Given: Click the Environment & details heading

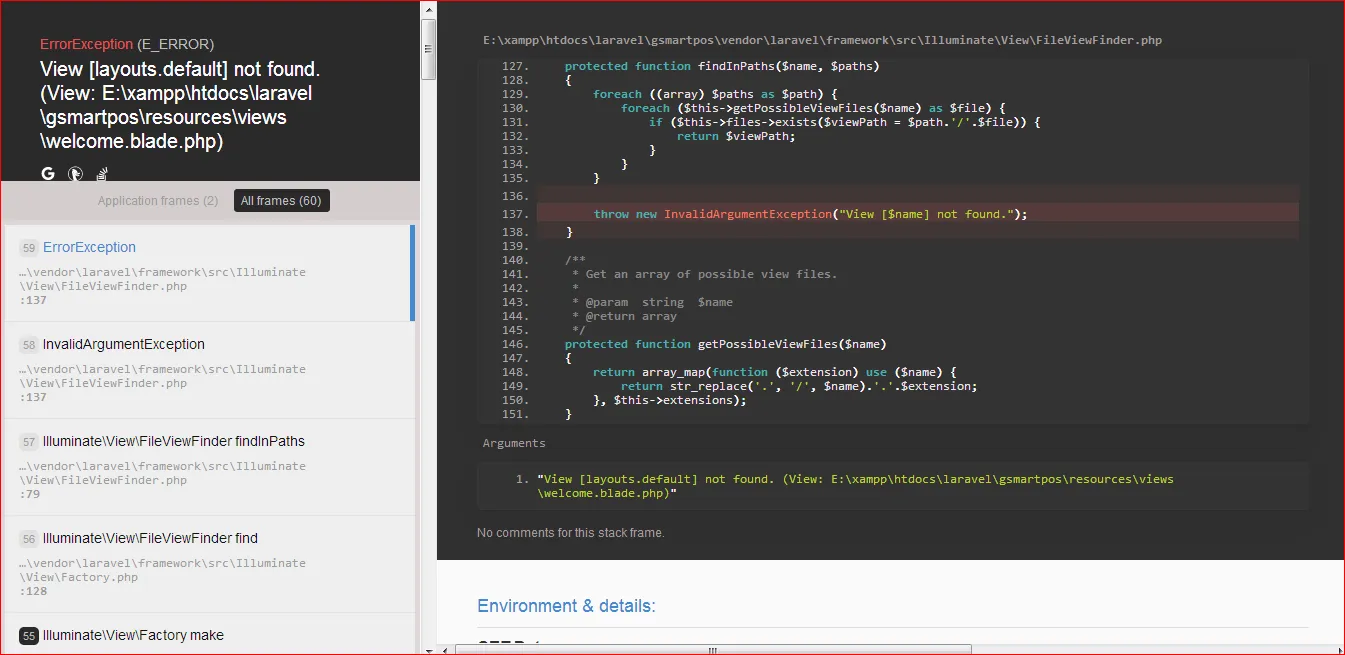Looking at the screenshot, I should pyautogui.click(x=566, y=606).
